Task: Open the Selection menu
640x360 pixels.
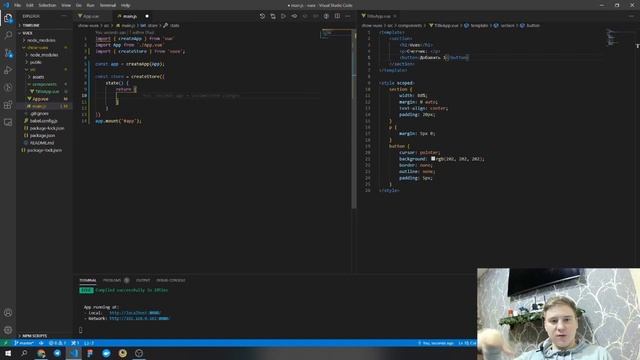Action: point(47,5)
